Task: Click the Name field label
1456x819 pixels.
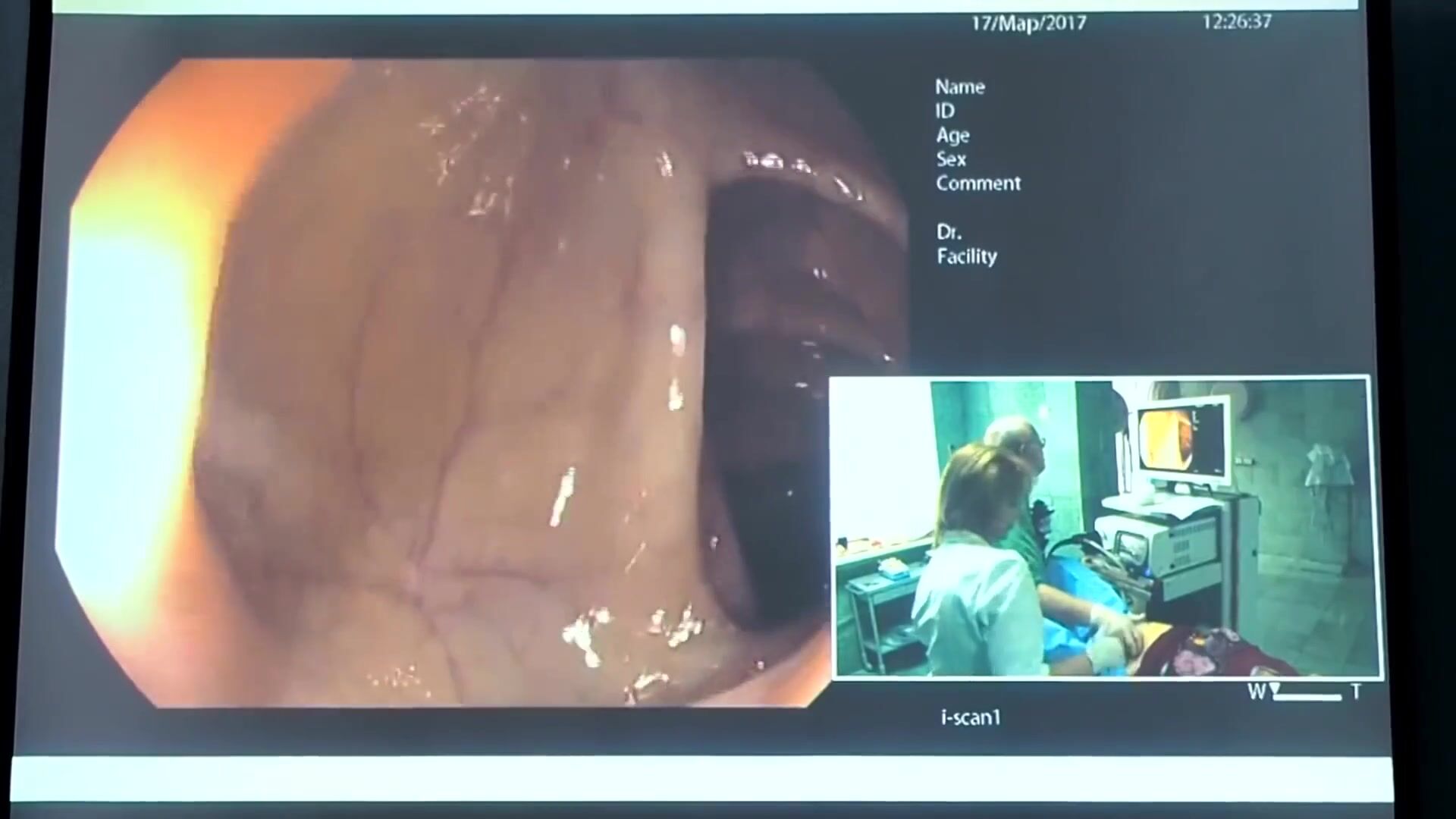Action: coord(959,87)
